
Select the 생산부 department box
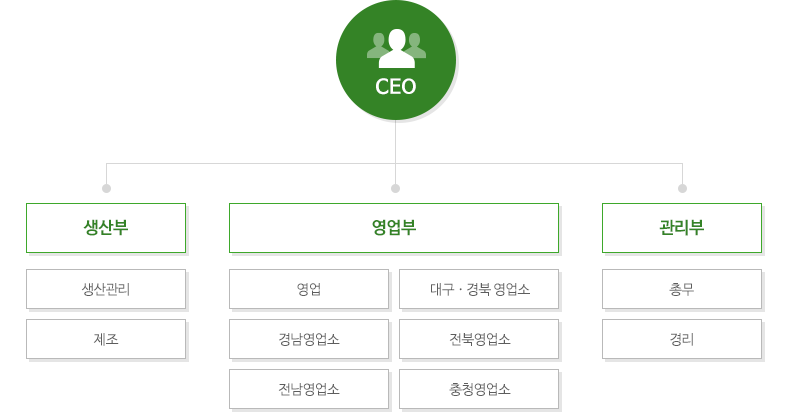click(x=106, y=228)
